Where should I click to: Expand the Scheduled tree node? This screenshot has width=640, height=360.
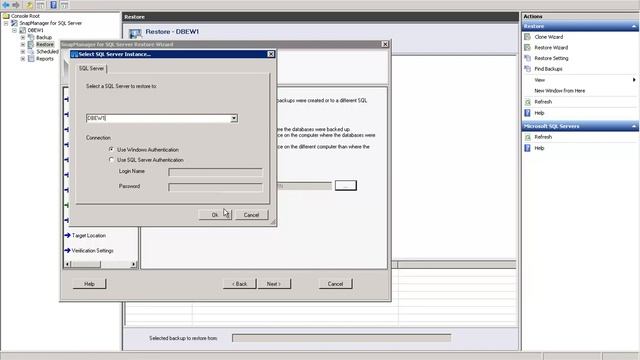point(23,52)
